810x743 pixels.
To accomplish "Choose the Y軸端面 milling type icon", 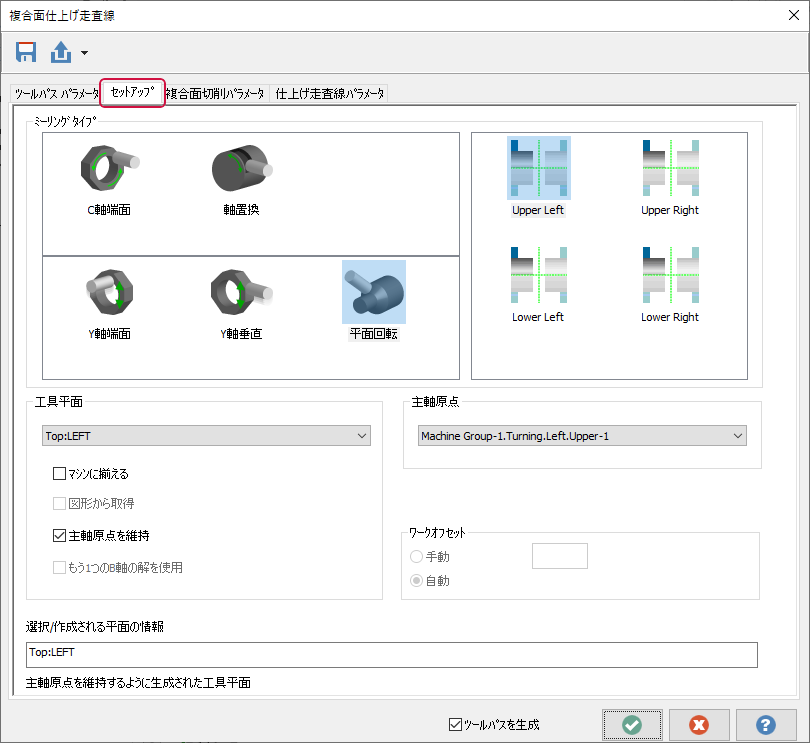I will coord(109,291).
